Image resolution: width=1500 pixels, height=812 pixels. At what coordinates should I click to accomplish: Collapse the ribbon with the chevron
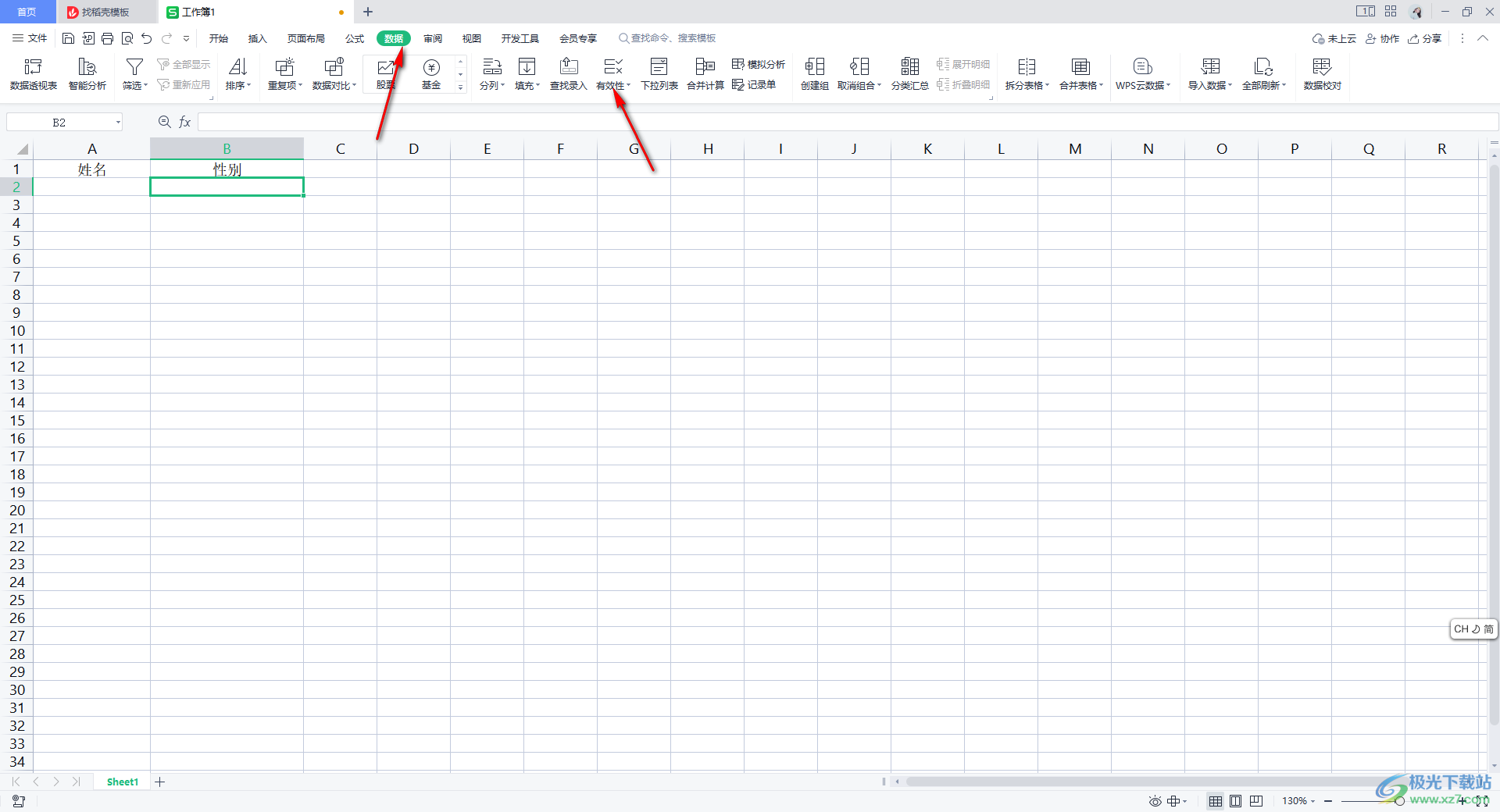[x=1482, y=38]
